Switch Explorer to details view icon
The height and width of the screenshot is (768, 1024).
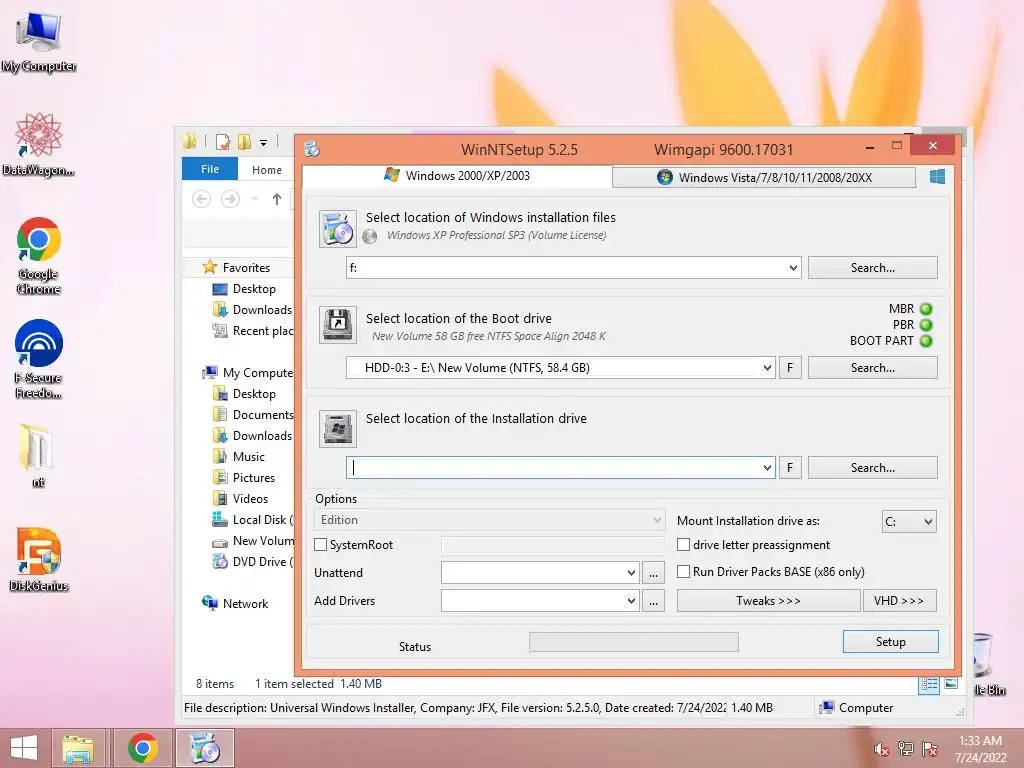[x=929, y=684]
